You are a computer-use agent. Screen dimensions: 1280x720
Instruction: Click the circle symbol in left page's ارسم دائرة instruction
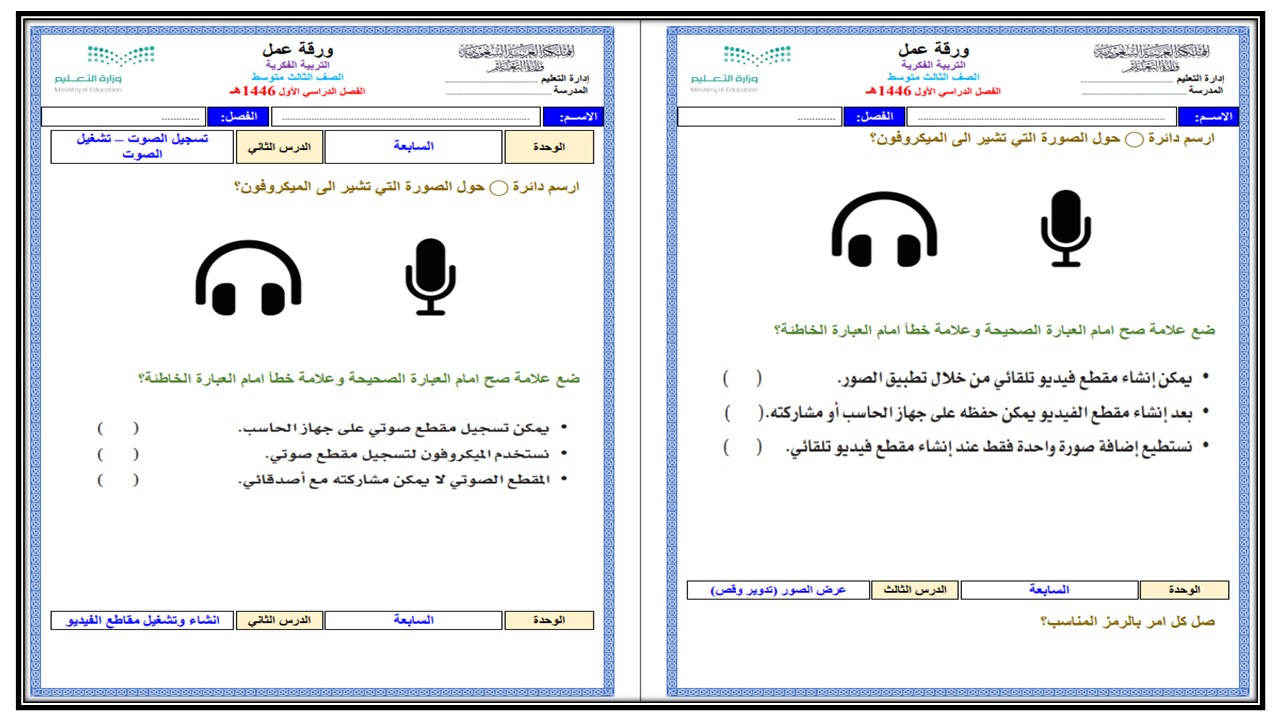pyautogui.click(x=498, y=188)
